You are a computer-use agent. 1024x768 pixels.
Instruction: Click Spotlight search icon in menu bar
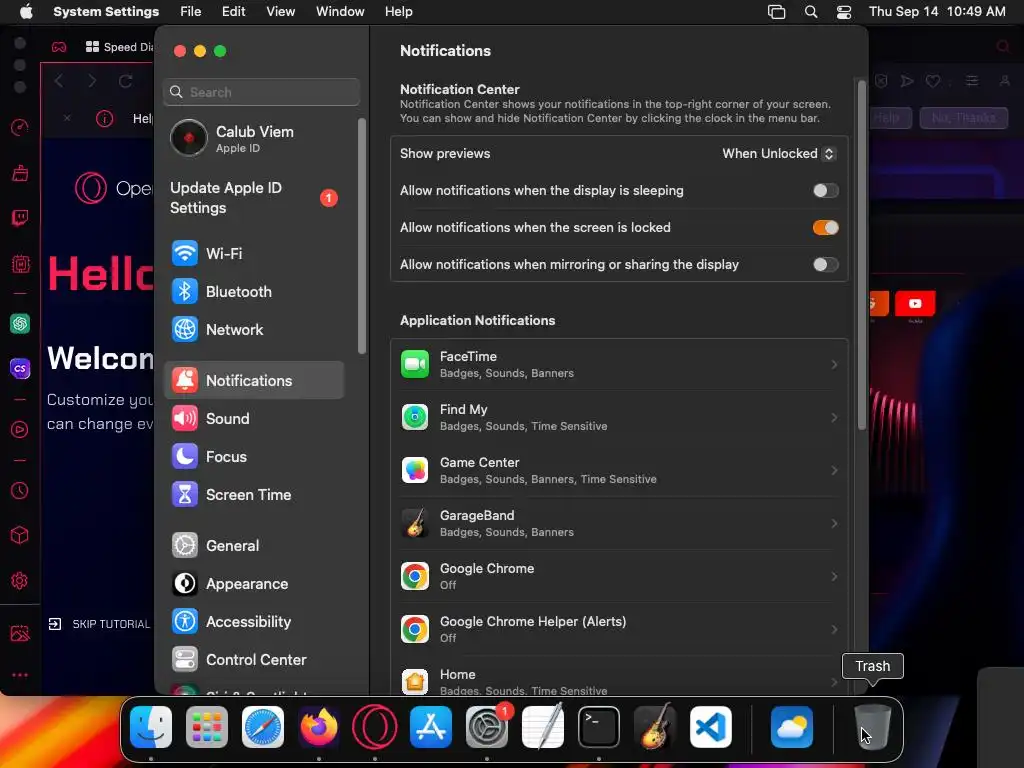[810, 12]
